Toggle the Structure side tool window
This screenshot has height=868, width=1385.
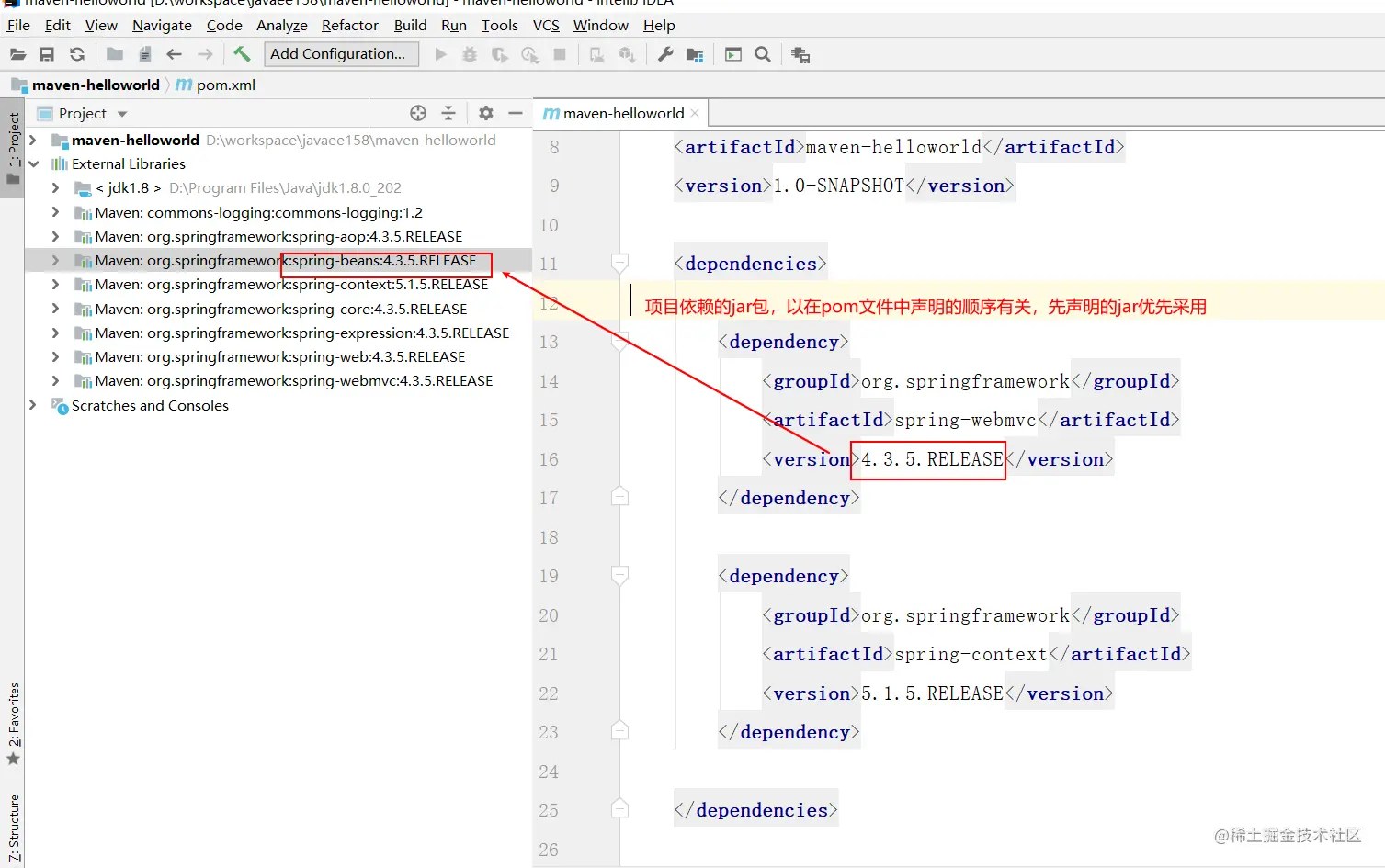click(13, 827)
